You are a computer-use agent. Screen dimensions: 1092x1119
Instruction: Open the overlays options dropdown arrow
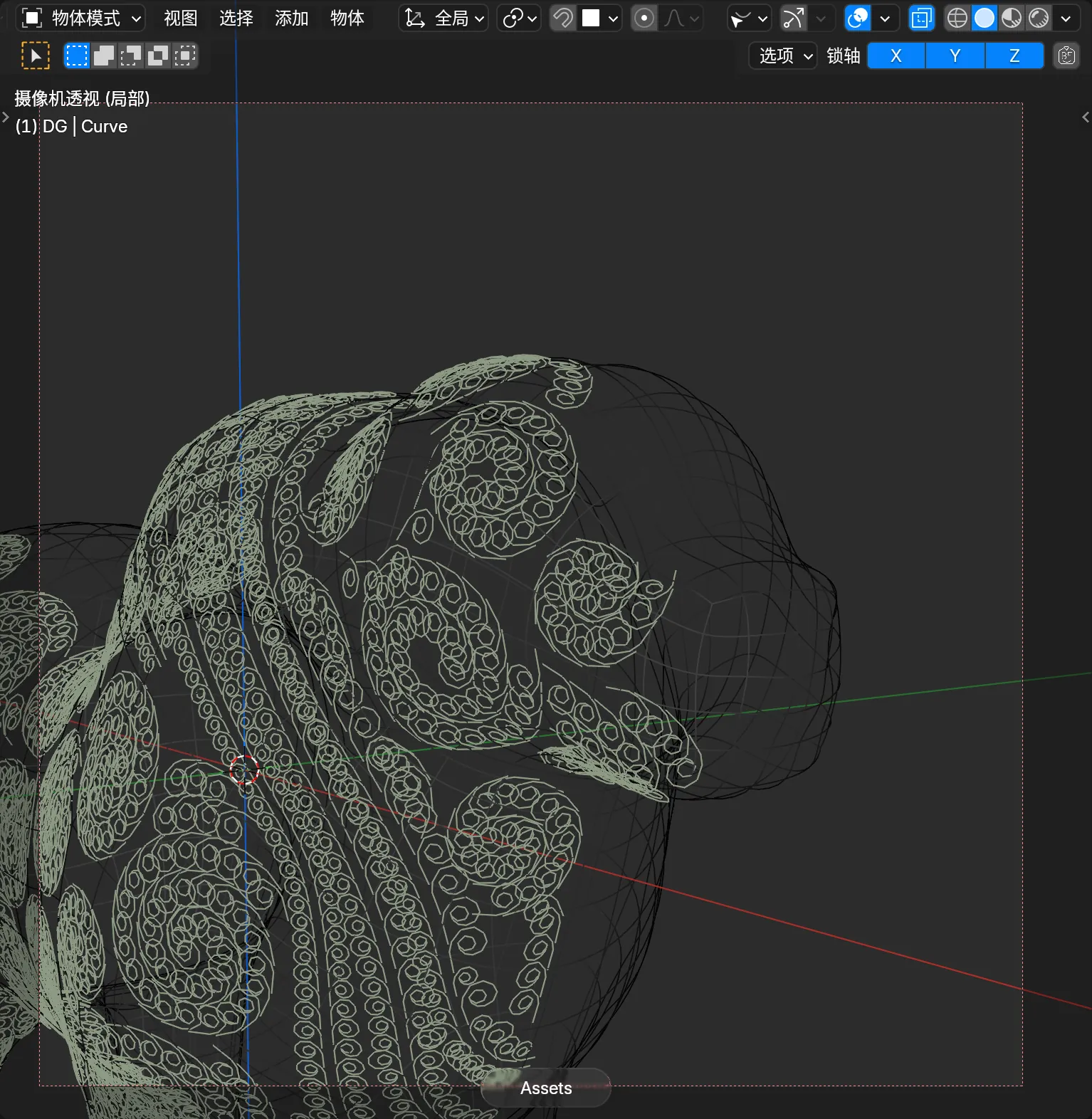click(885, 18)
